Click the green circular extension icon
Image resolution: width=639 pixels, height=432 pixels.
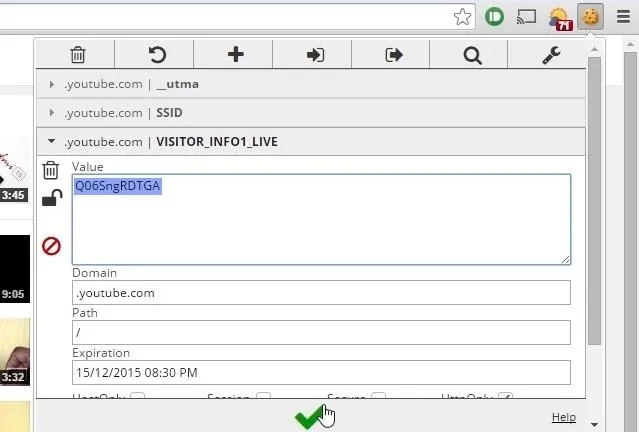[494, 17]
